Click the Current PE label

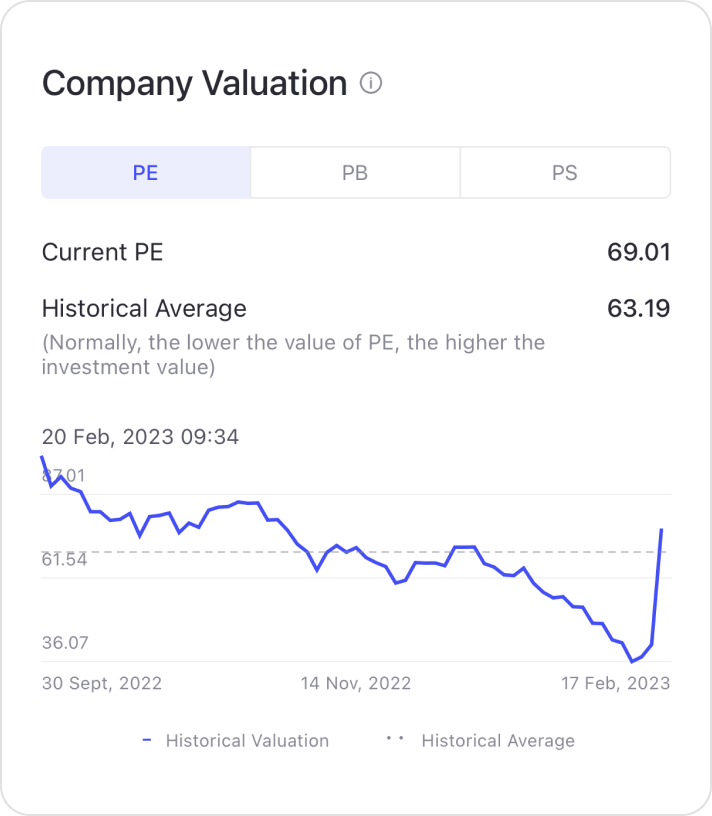pos(102,252)
